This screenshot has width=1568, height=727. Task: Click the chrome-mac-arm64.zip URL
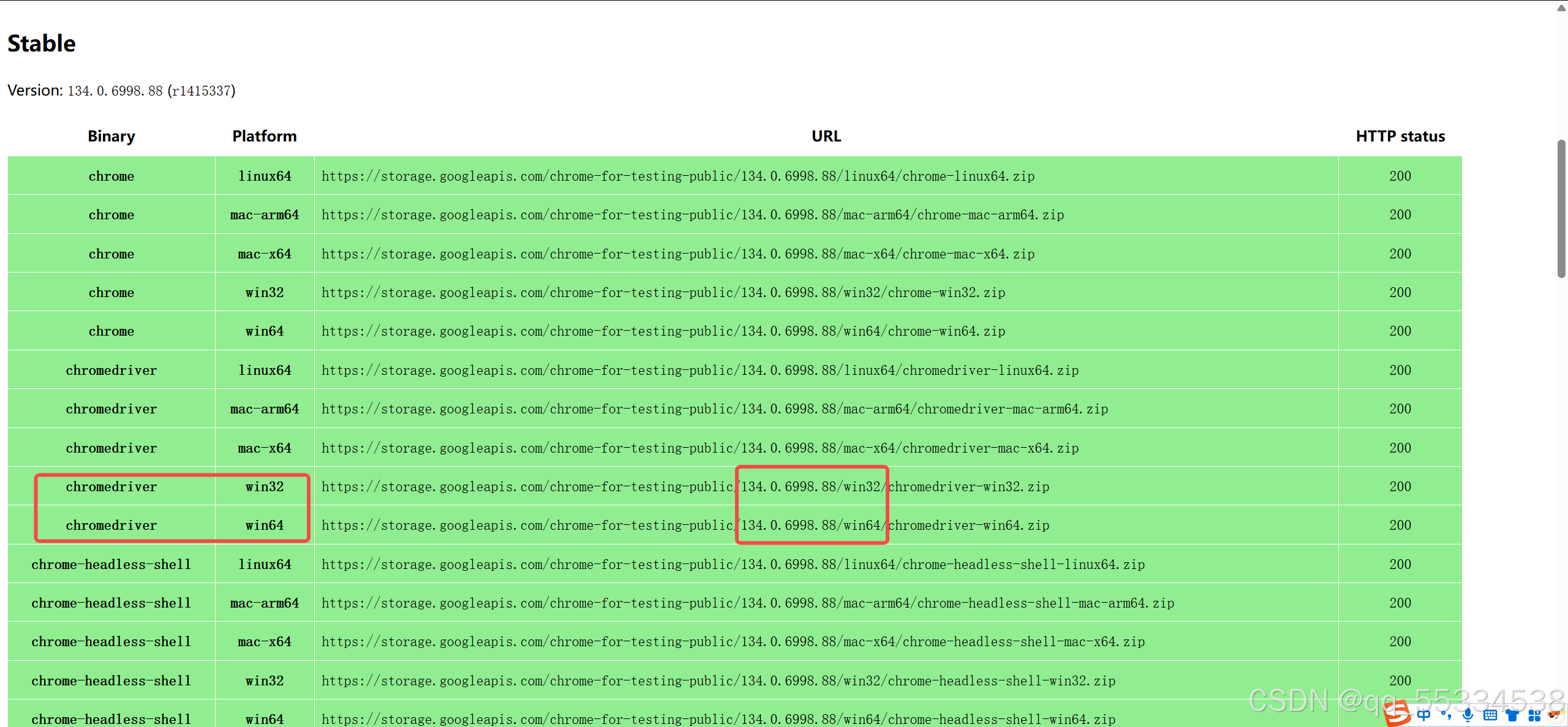[x=693, y=215]
